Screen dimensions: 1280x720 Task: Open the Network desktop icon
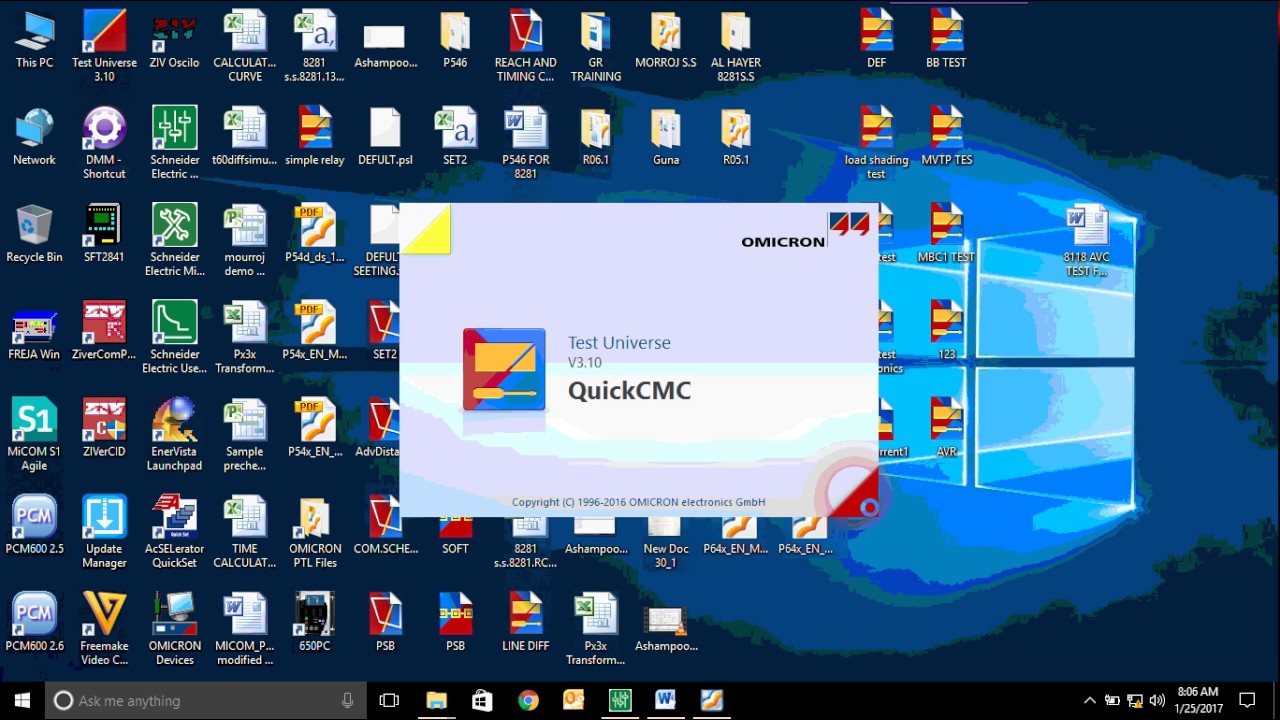tap(34, 137)
